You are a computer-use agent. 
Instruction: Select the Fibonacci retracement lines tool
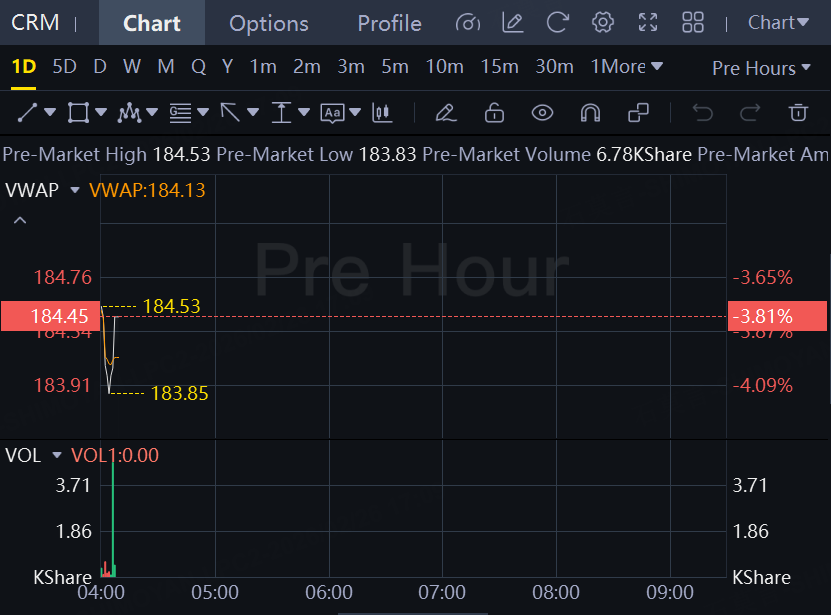pos(180,112)
